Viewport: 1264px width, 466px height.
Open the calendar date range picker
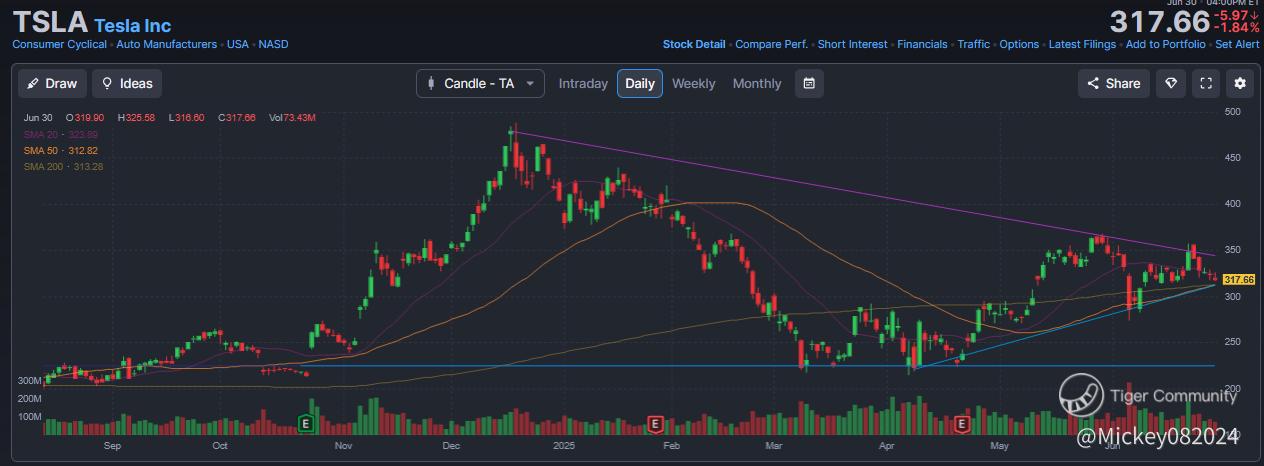[809, 84]
